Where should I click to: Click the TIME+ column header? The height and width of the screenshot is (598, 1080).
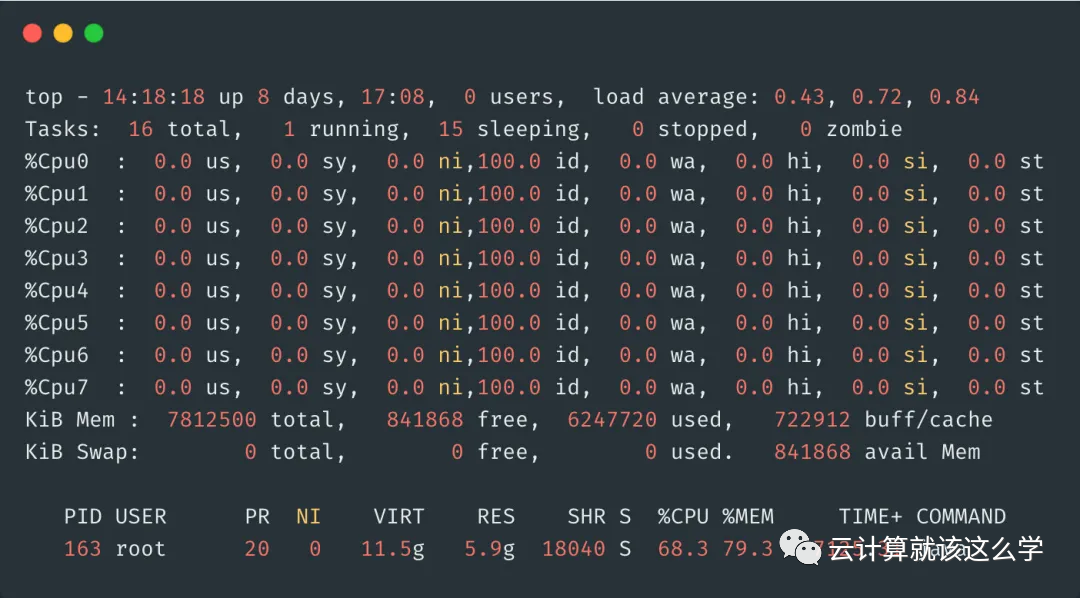[x=871, y=517]
